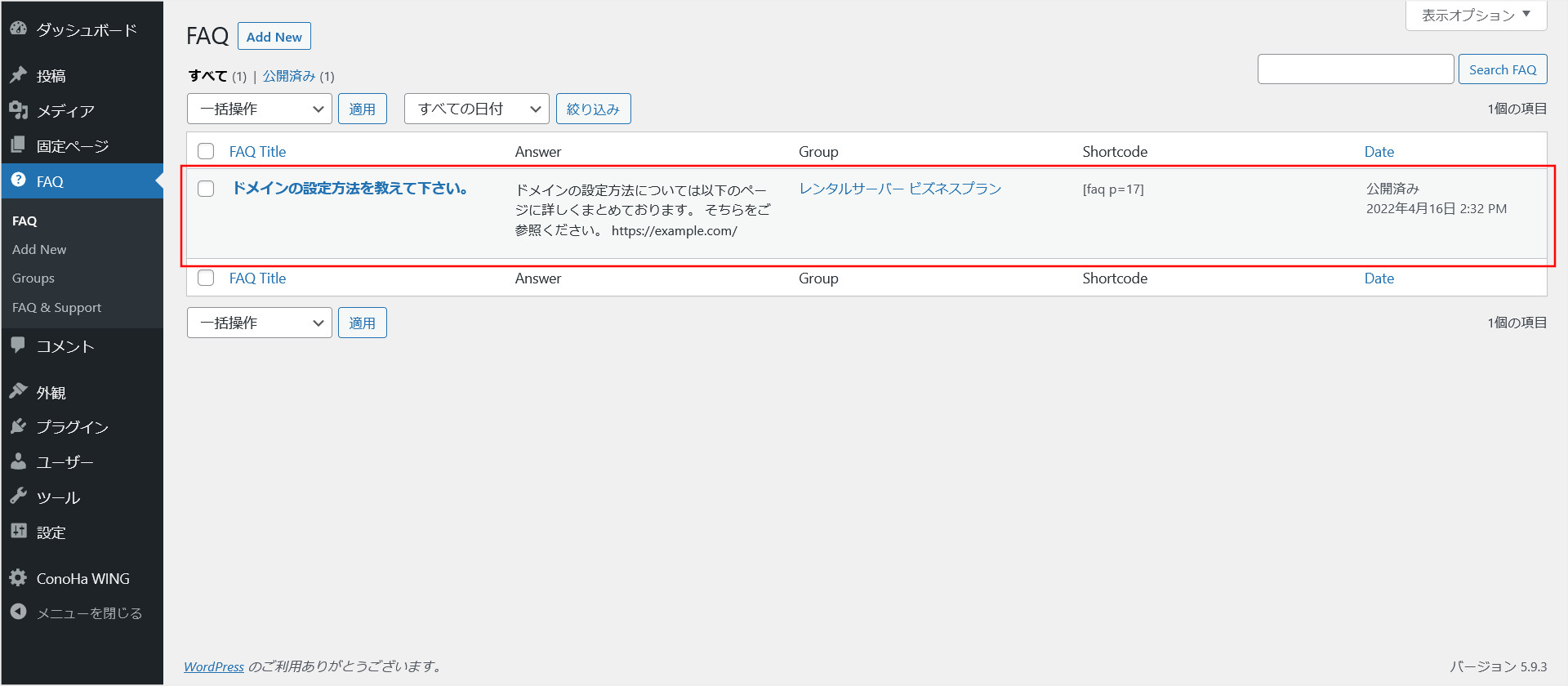Select Add New in the FAQ submenu

[x=39, y=250]
